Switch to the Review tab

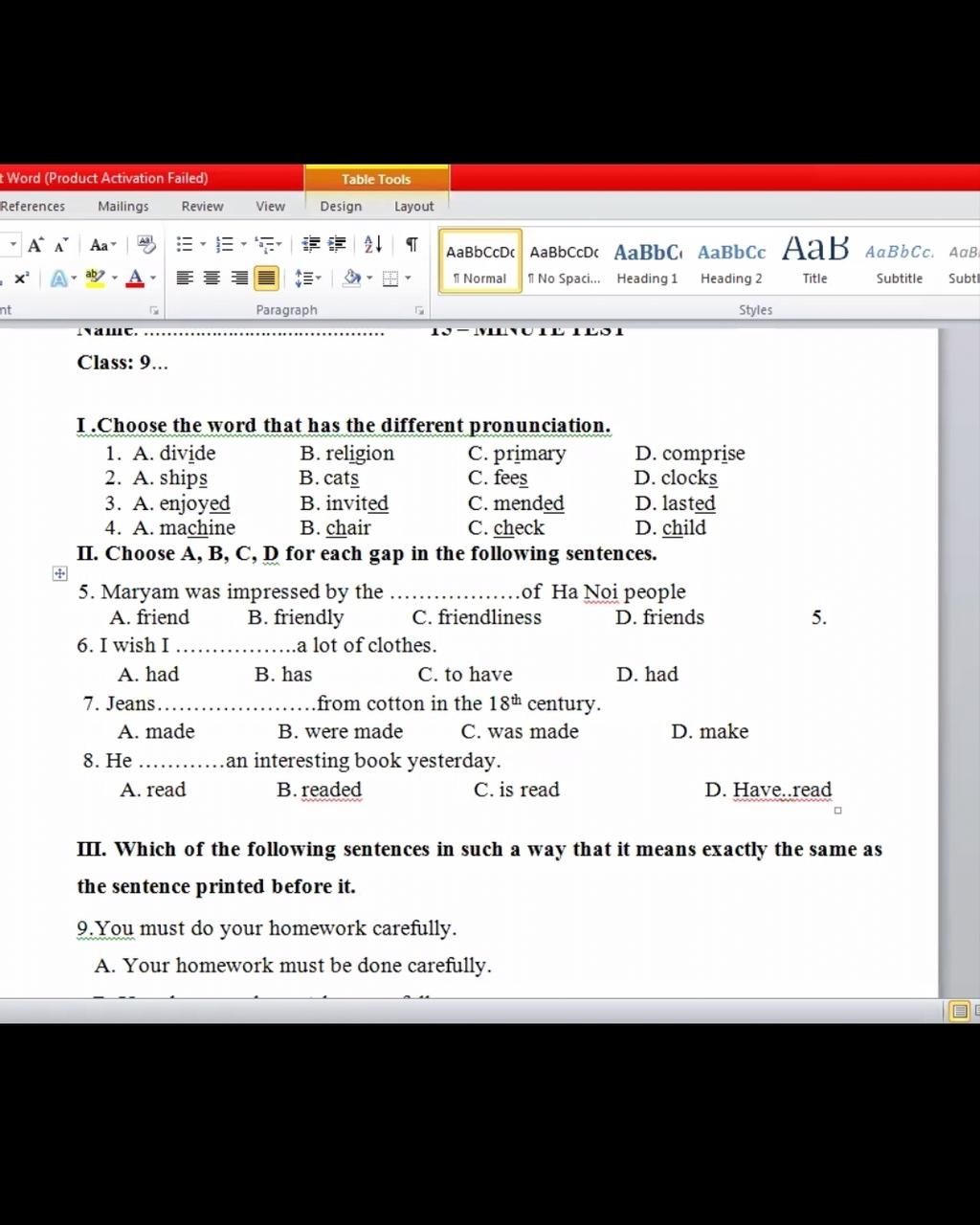(x=203, y=207)
